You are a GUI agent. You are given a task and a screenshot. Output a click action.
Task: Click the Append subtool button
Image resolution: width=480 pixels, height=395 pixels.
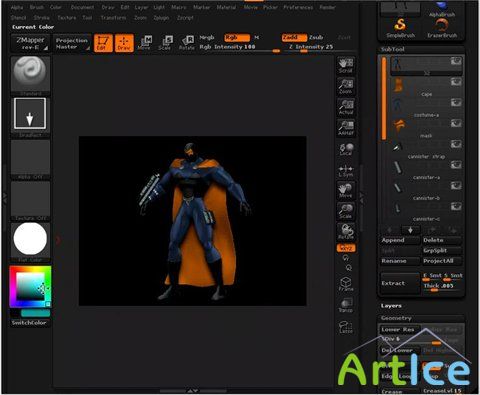[400, 240]
